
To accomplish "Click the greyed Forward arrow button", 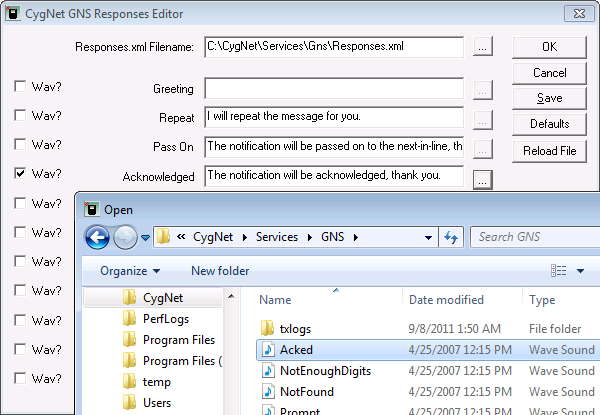I will pyautogui.click(x=125, y=237).
